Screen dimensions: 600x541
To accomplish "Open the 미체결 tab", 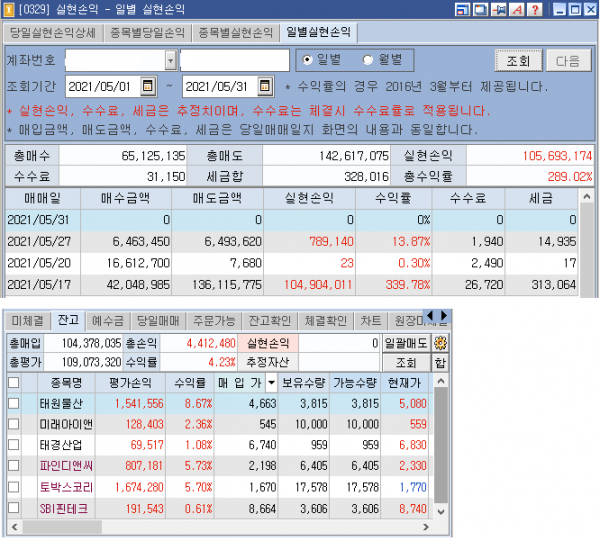I will point(28,321).
